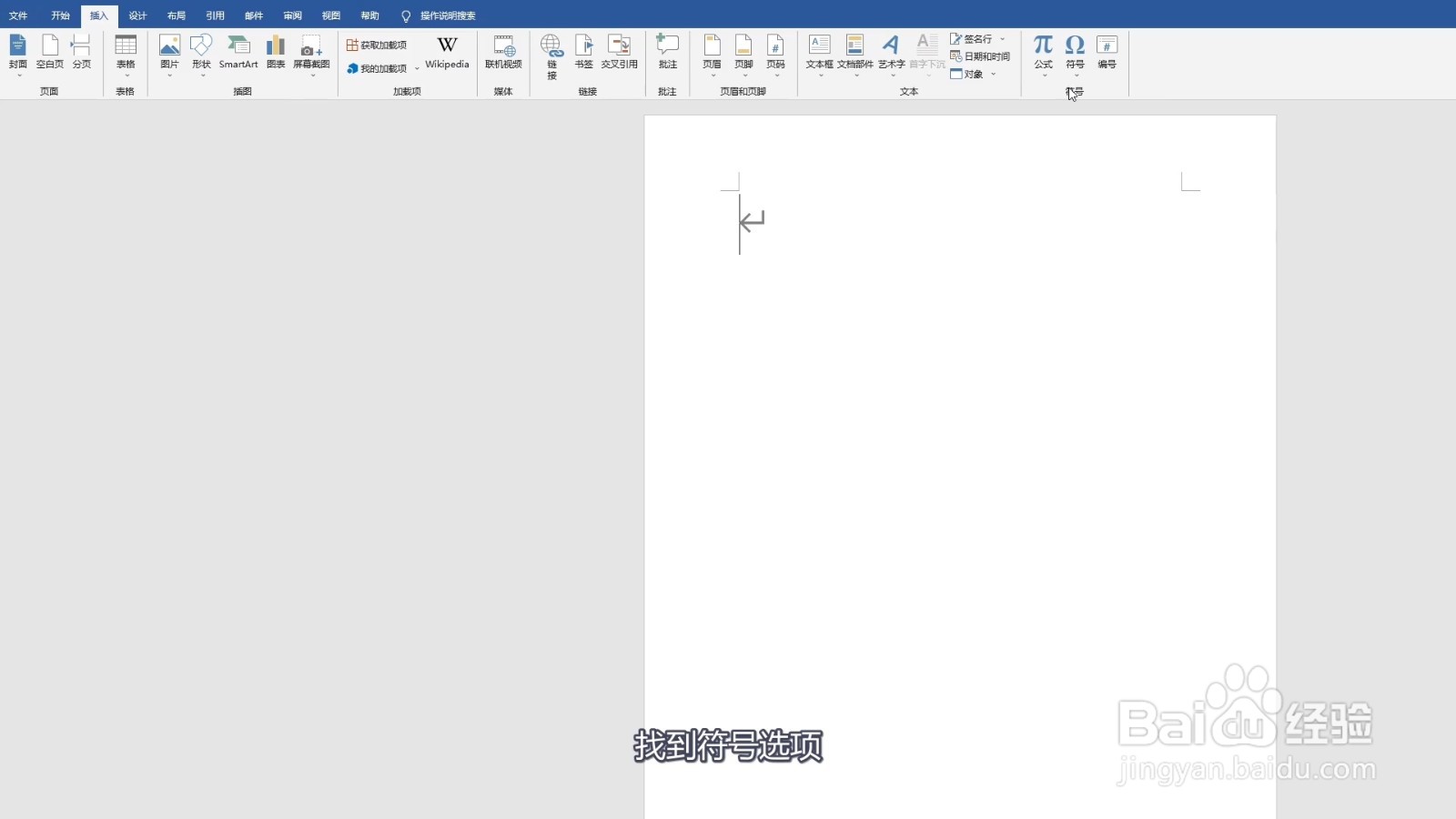Open the Header (页眉) menu

point(713,55)
